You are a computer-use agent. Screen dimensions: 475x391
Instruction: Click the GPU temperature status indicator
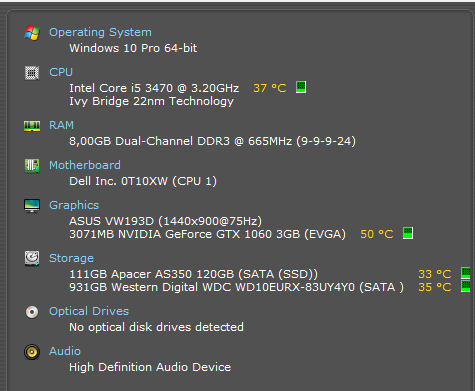click(x=408, y=233)
